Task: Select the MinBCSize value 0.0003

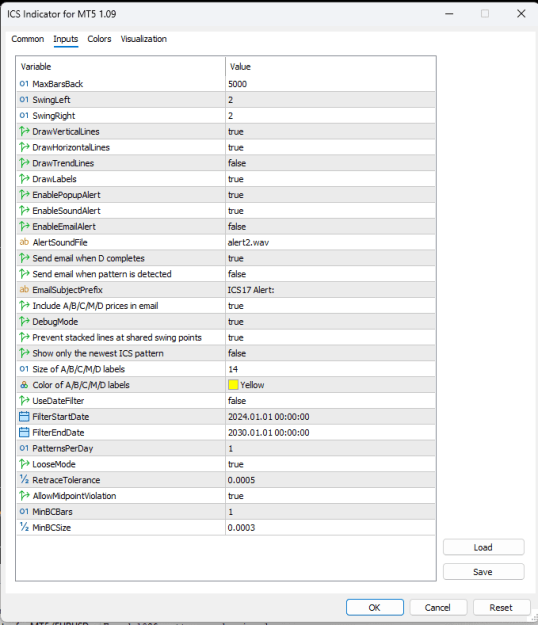Action: click(x=330, y=527)
